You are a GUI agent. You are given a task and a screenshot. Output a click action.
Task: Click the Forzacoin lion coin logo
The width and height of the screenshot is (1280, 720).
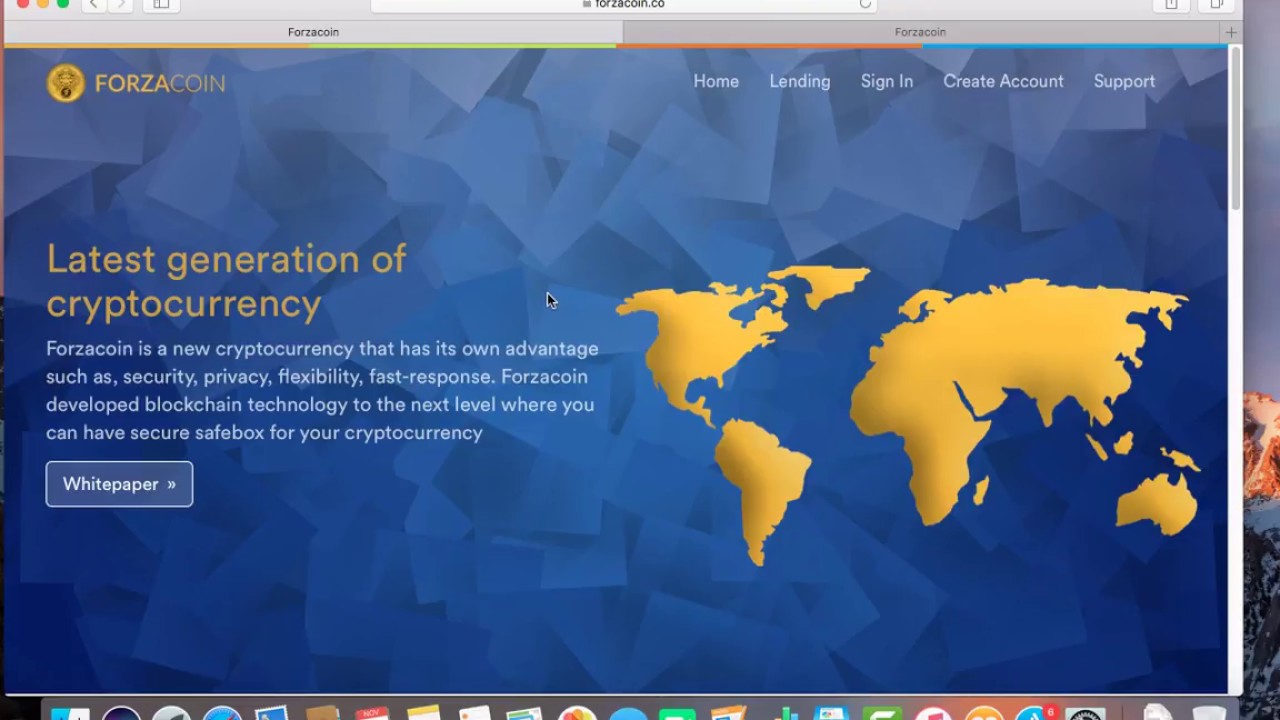pyautogui.click(x=66, y=83)
